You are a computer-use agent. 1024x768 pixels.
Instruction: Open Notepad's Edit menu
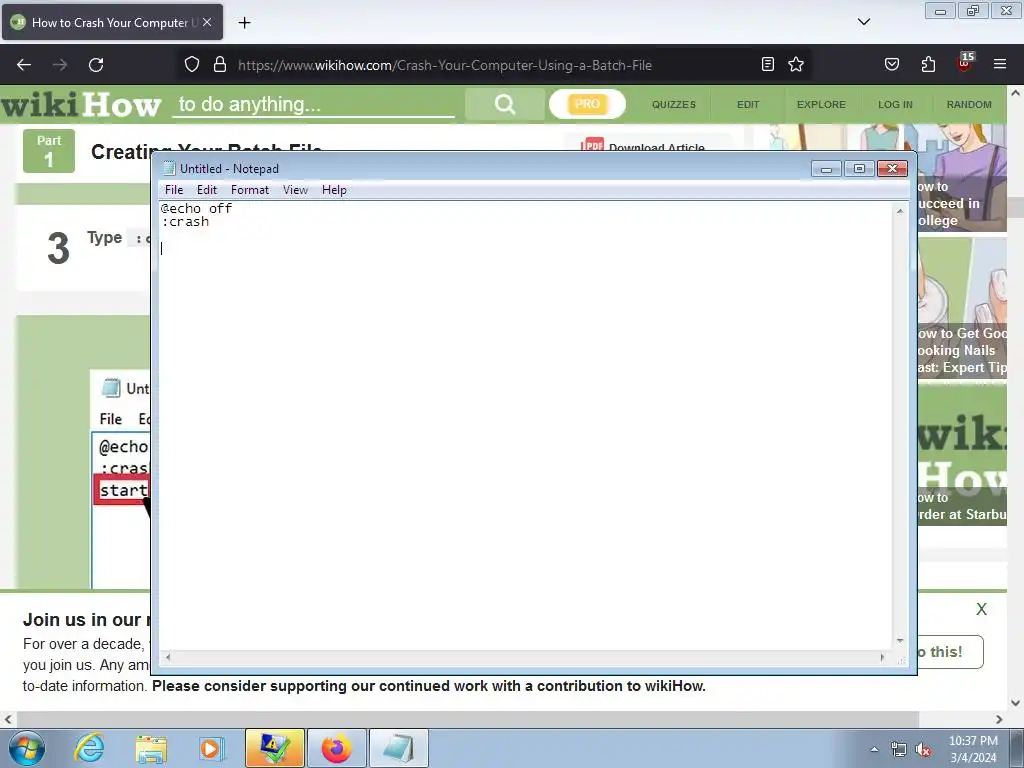(206, 190)
